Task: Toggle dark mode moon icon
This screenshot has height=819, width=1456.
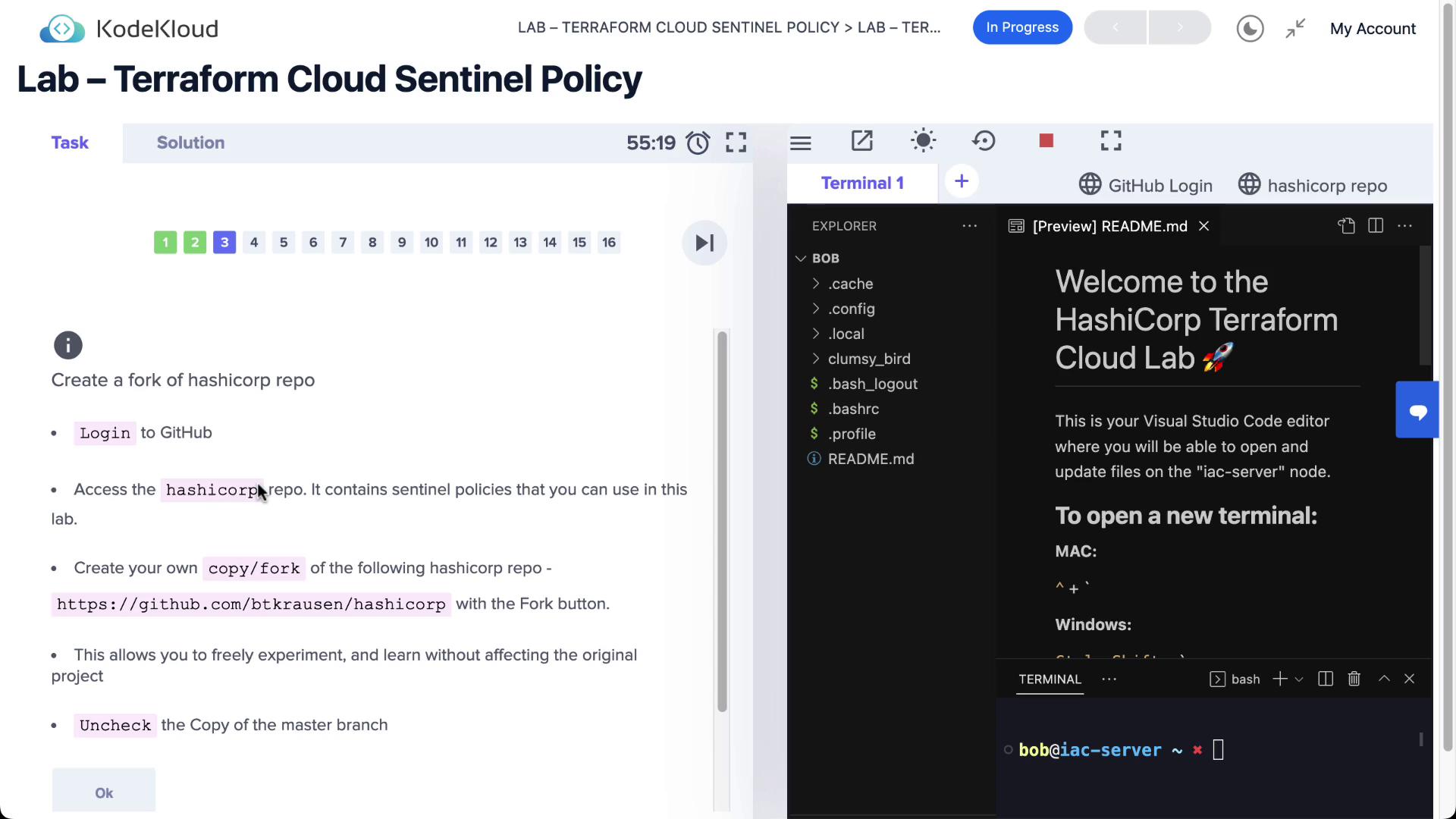Action: coord(1250,29)
